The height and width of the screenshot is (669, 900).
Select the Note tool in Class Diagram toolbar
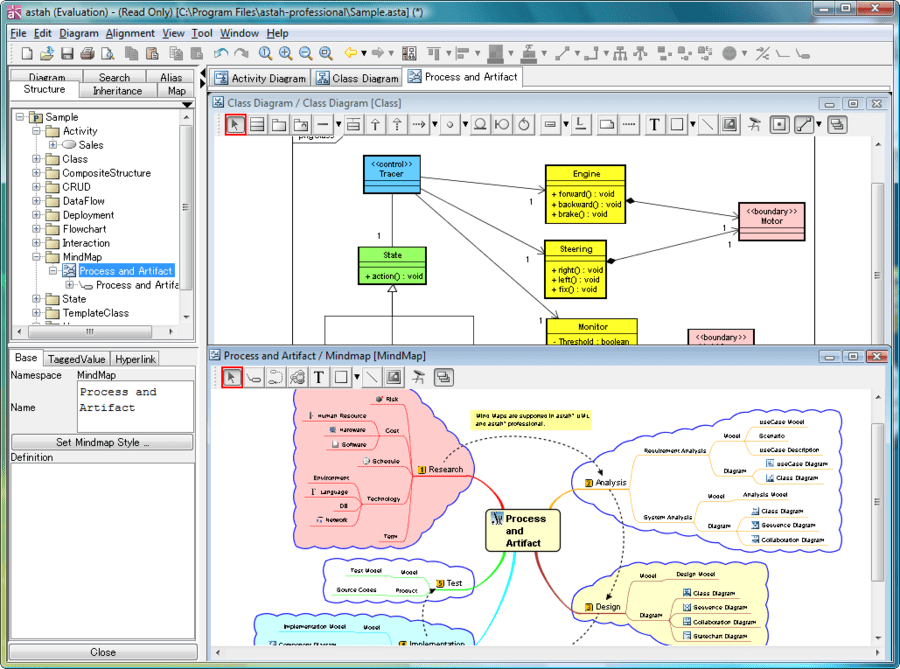pyautogui.click(x=607, y=125)
